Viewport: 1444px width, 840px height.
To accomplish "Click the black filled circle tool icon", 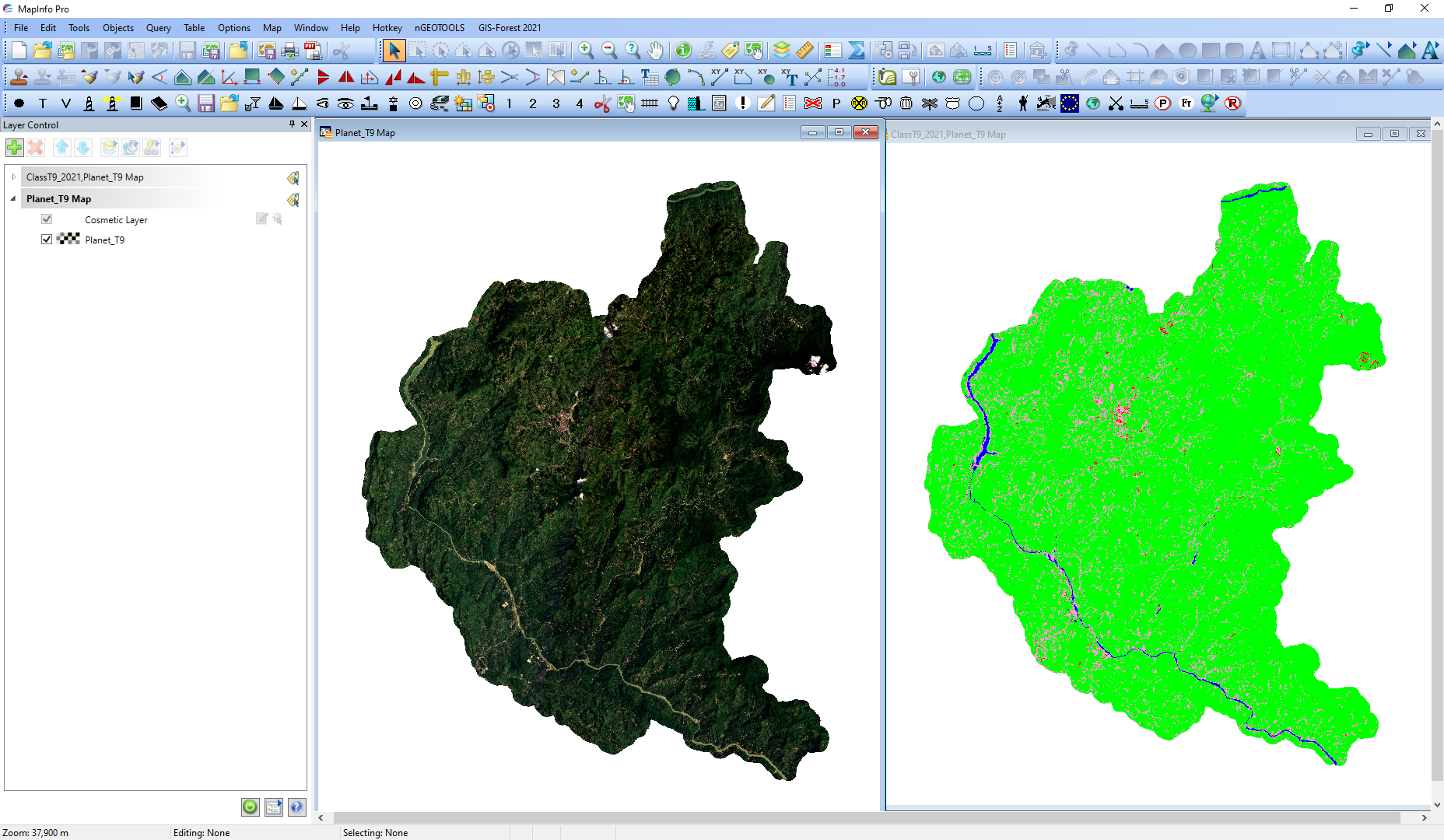I will point(19,103).
